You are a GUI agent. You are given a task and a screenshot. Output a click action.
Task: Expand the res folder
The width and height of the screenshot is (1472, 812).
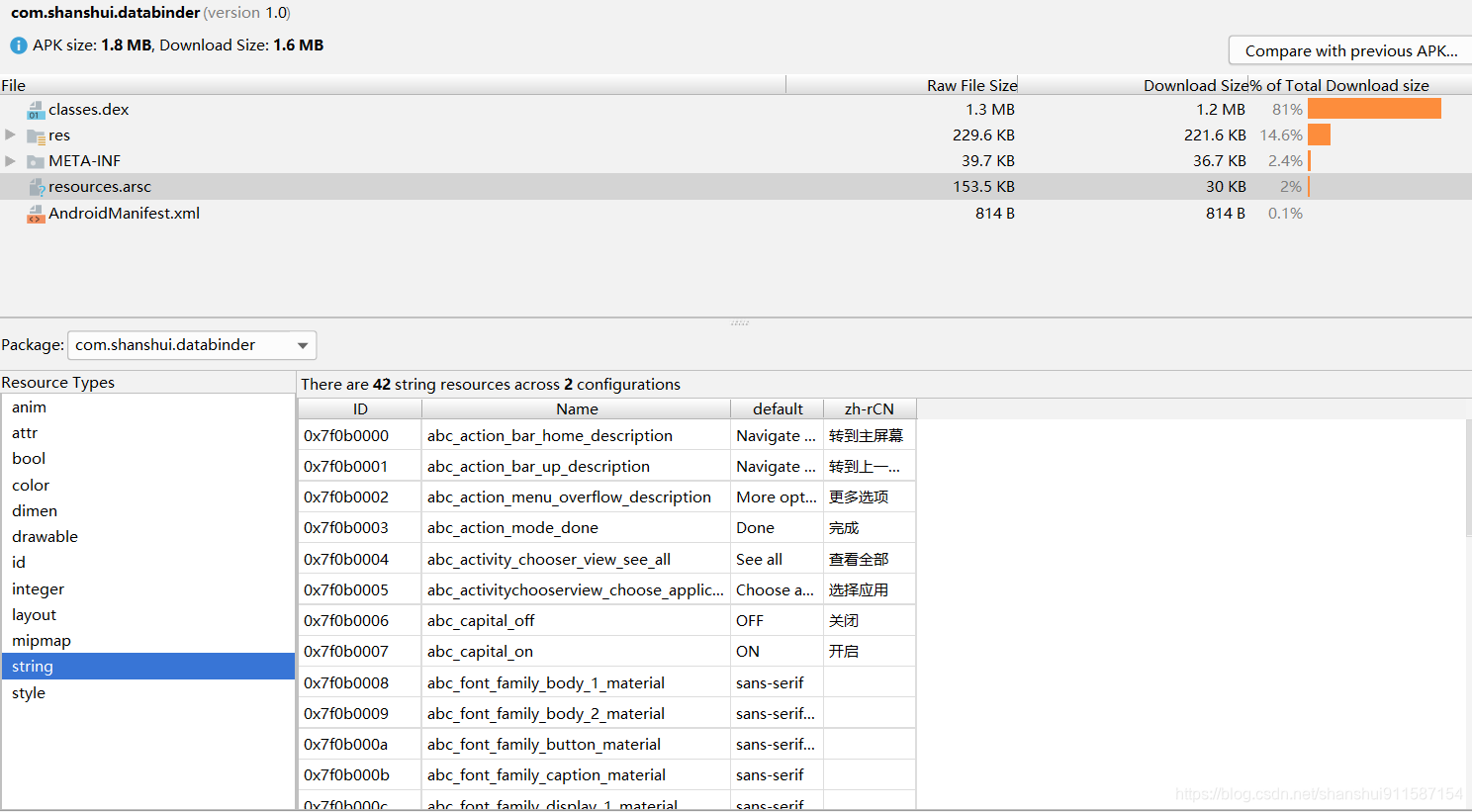(x=10, y=135)
